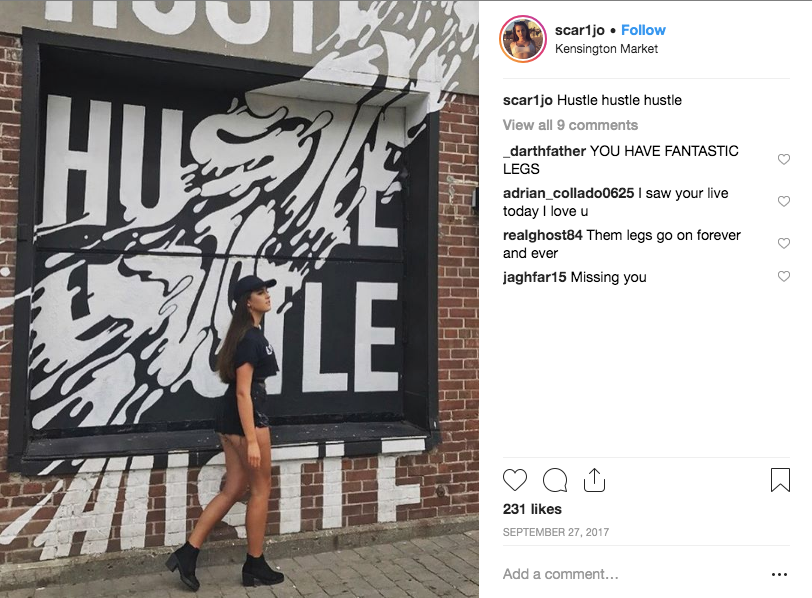Follow the scar1jo account
Screen dimensions: 812x598
(643, 30)
